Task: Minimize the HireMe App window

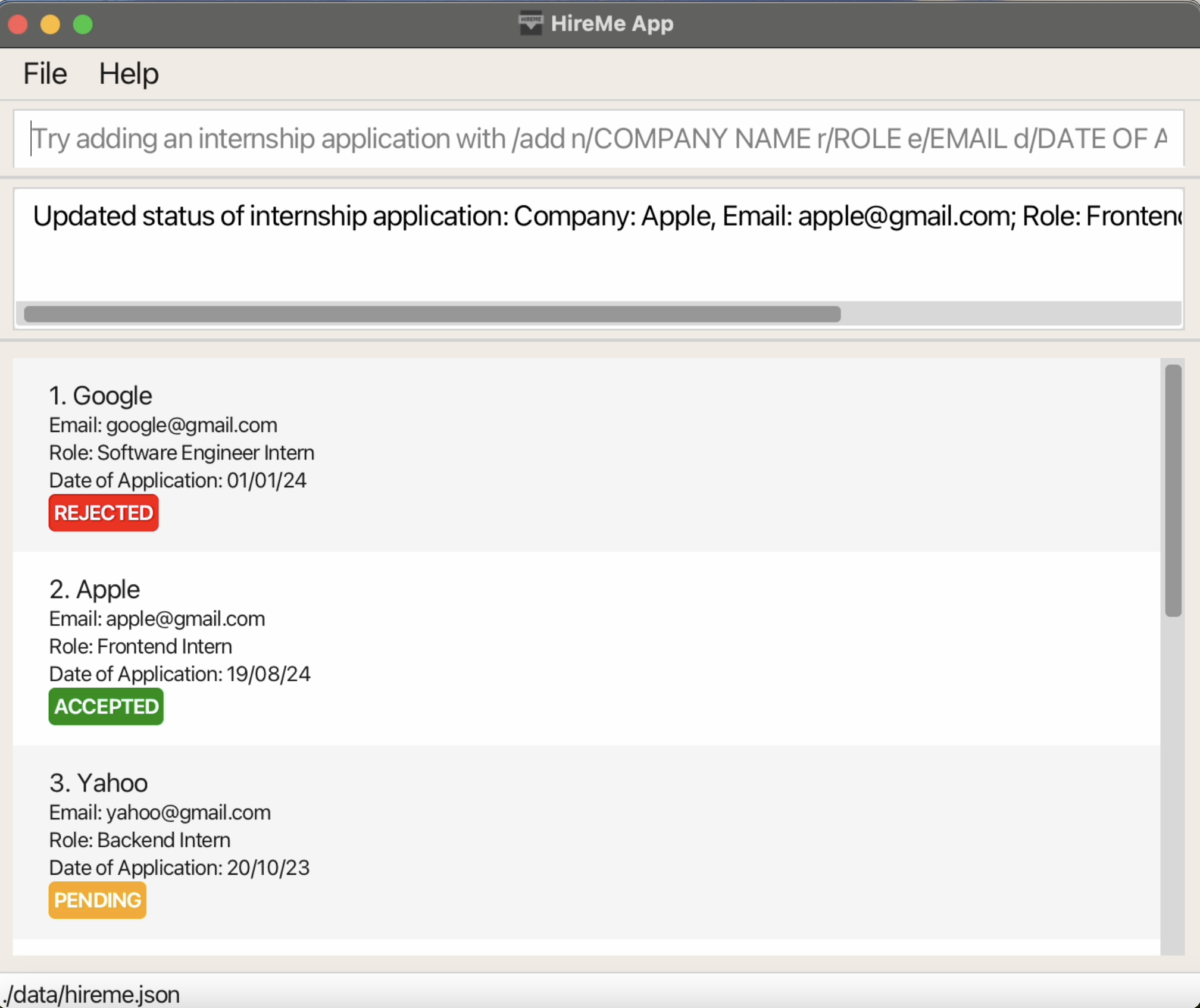Action: 51,24
